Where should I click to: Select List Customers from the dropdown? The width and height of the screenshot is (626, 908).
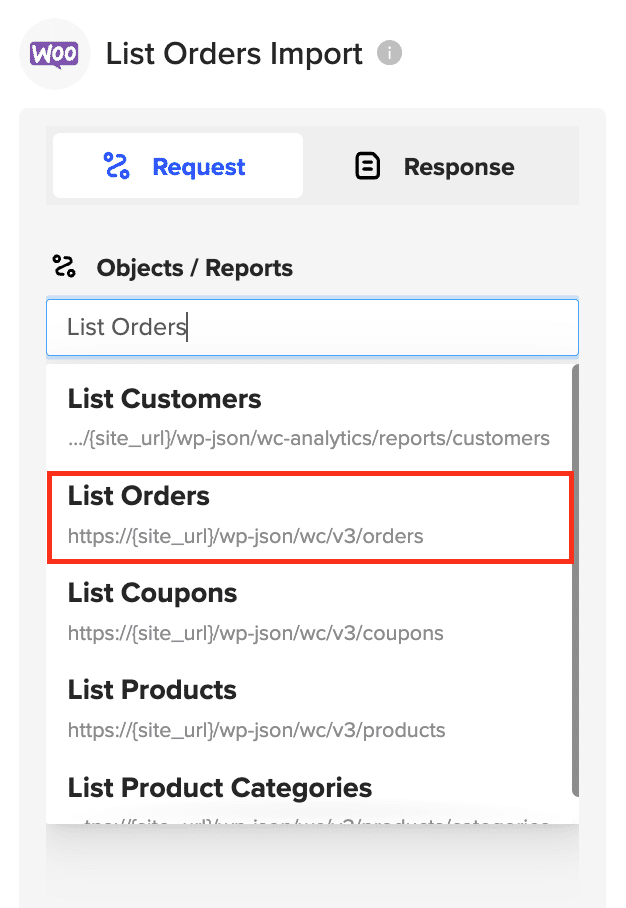point(309,418)
